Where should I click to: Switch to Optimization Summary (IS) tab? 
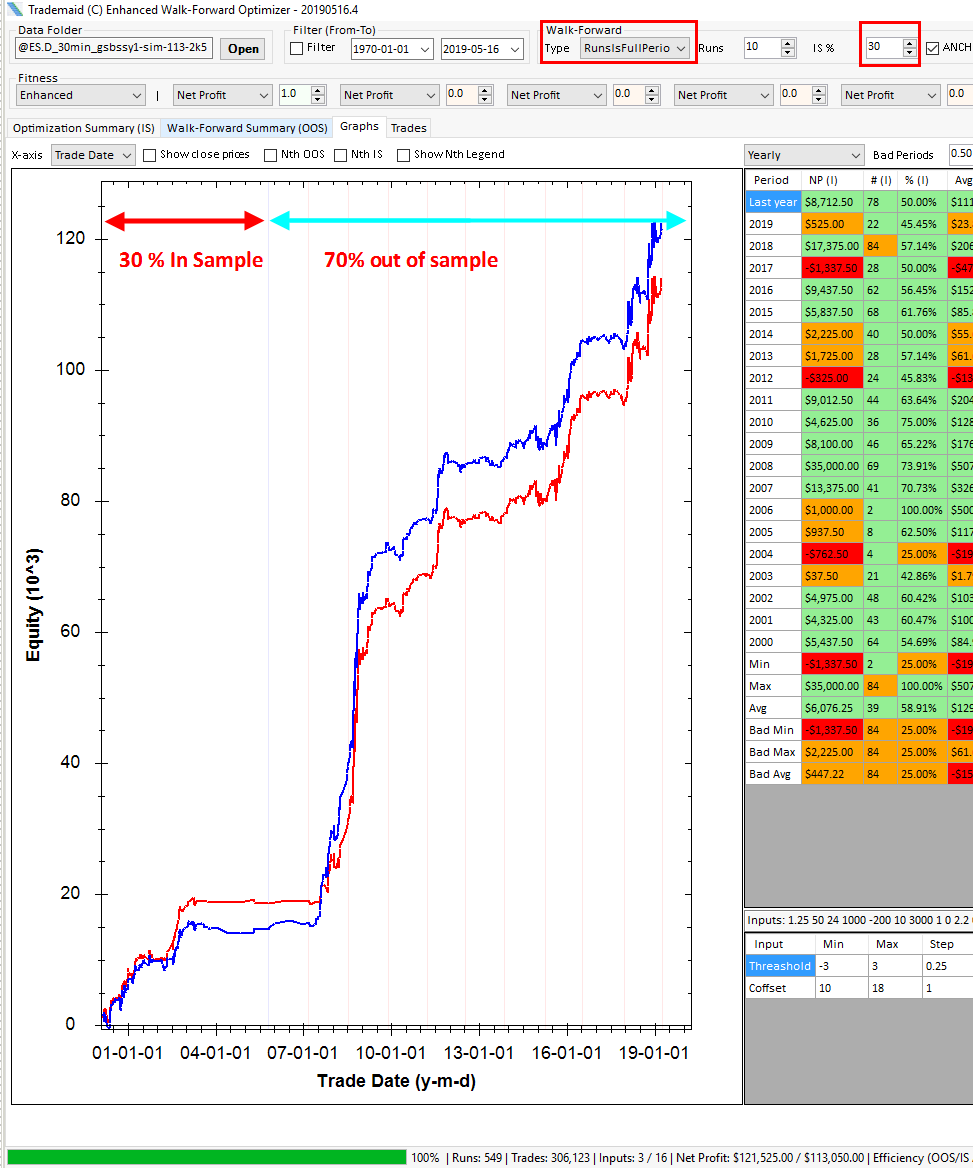coord(83,128)
